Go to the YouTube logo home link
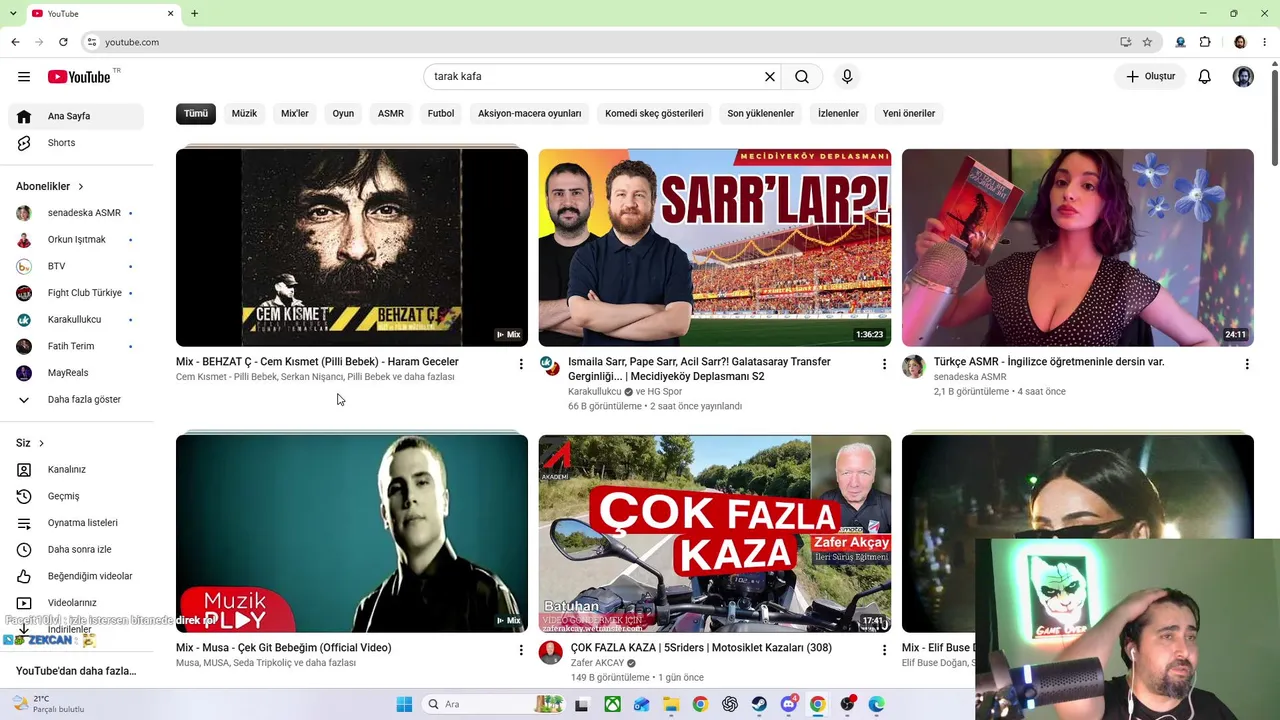This screenshot has width=1280, height=720. click(x=79, y=77)
